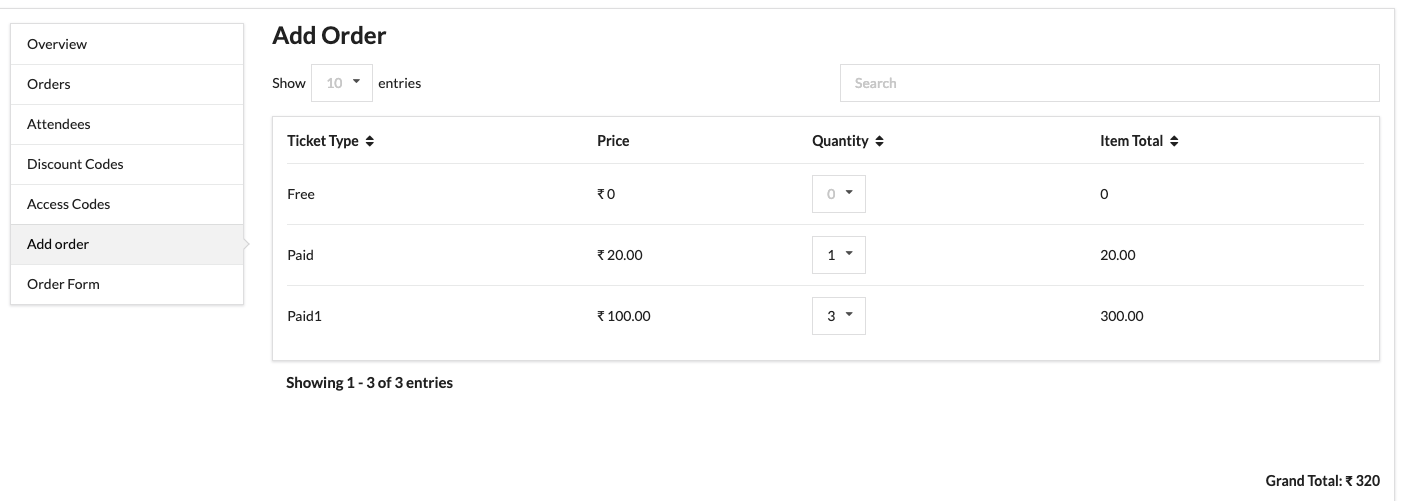Change quantity for Paid ticket
The height and width of the screenshot is (501, 1403).
click(x=838, y=255)
